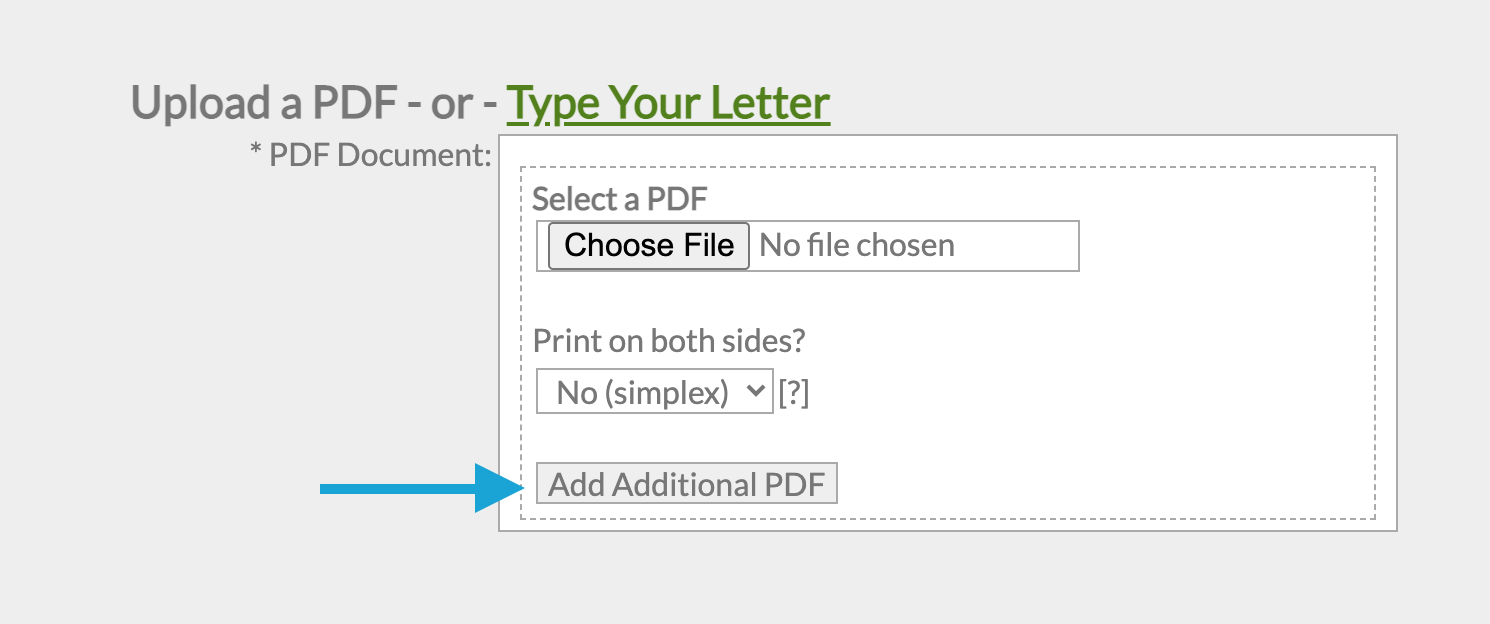Click the chevron arrow on the simplex selector
Screen dimensions: 1490x624
pyautogui.click(x=755, y=392)
